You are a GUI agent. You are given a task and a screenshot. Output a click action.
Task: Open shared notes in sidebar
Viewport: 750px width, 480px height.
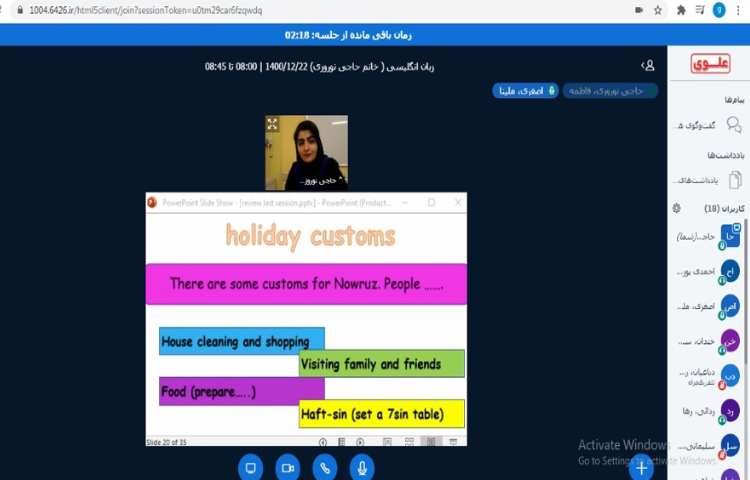[709, 180]
